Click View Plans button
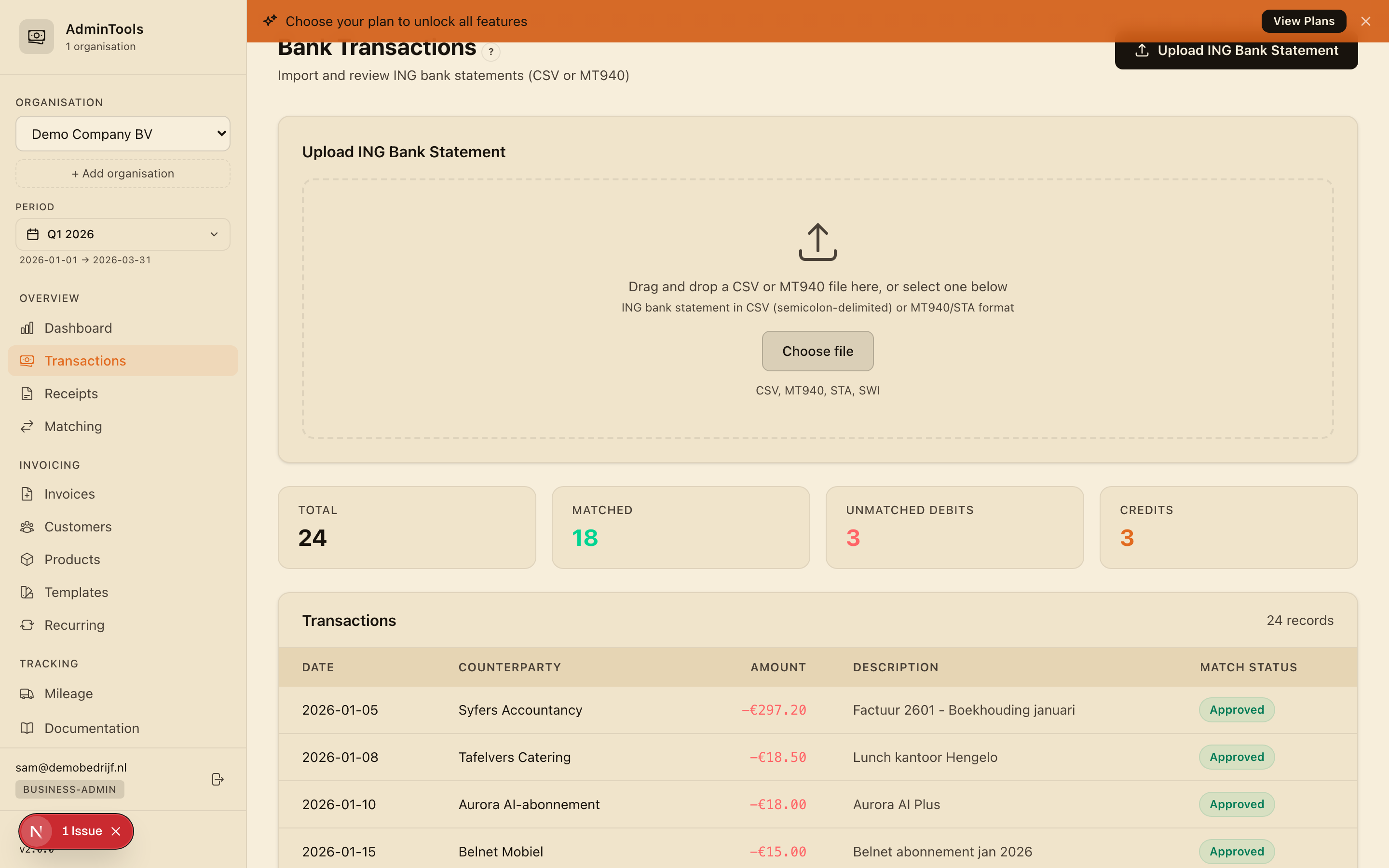The width and height of the screenshot is (1389, 868). pos(1304,21)
